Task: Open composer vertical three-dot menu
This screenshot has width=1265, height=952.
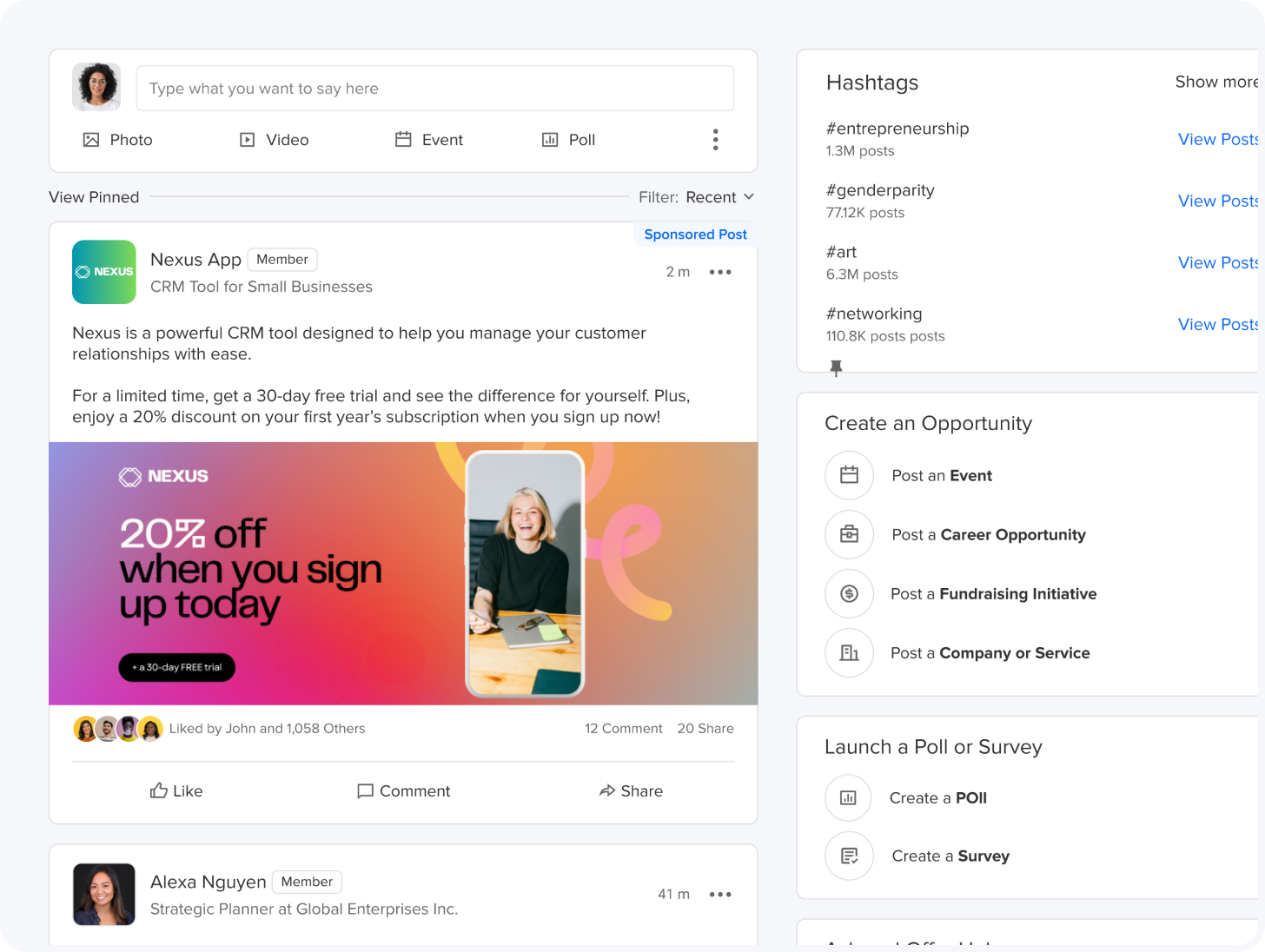Action: [x=715, y=140]
